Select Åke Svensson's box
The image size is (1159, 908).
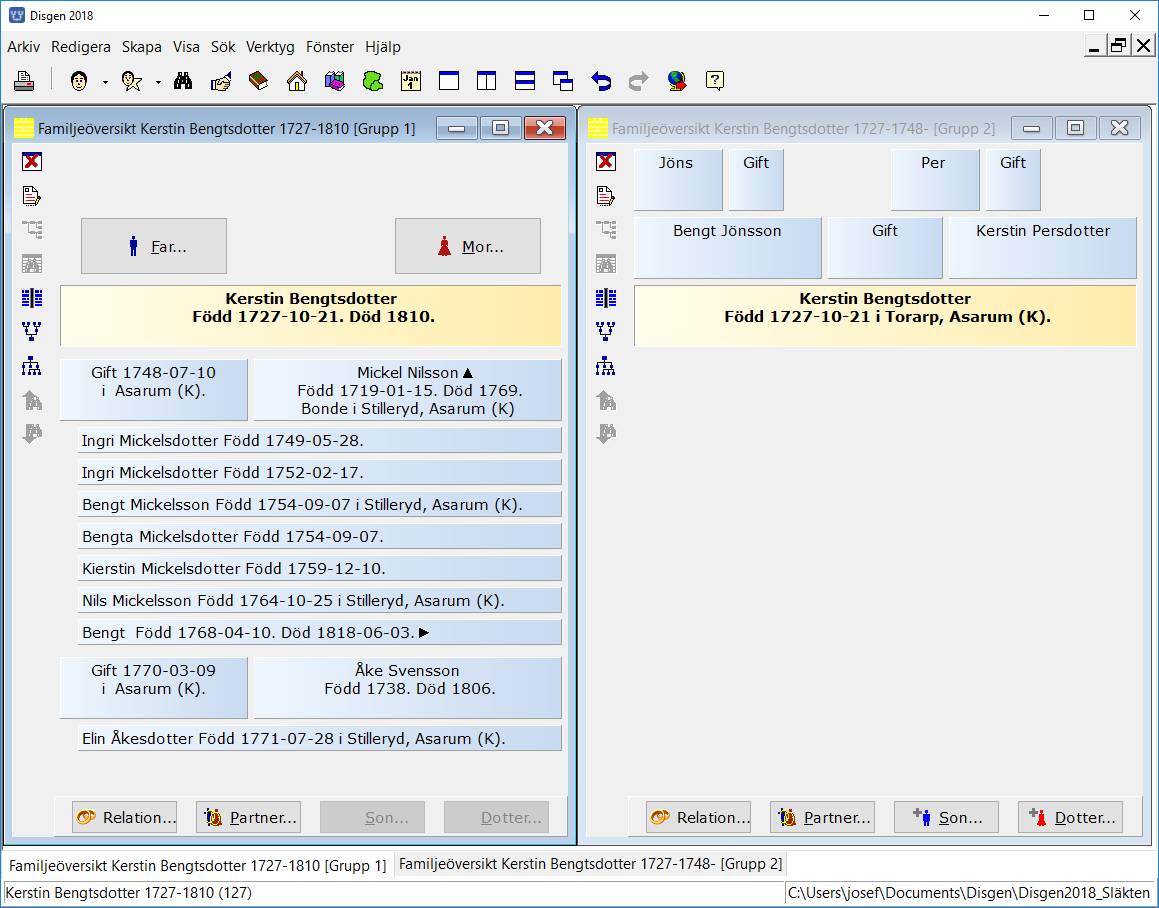point(408,688)
